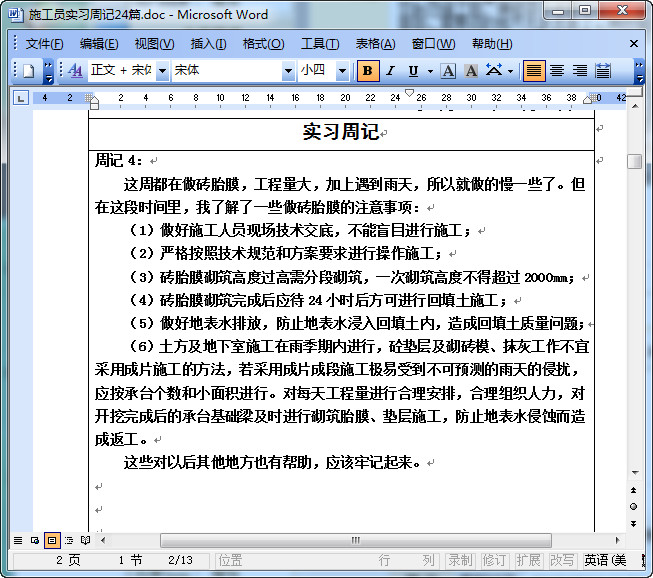Apply distributed alignment

click(x=603, y=71)
